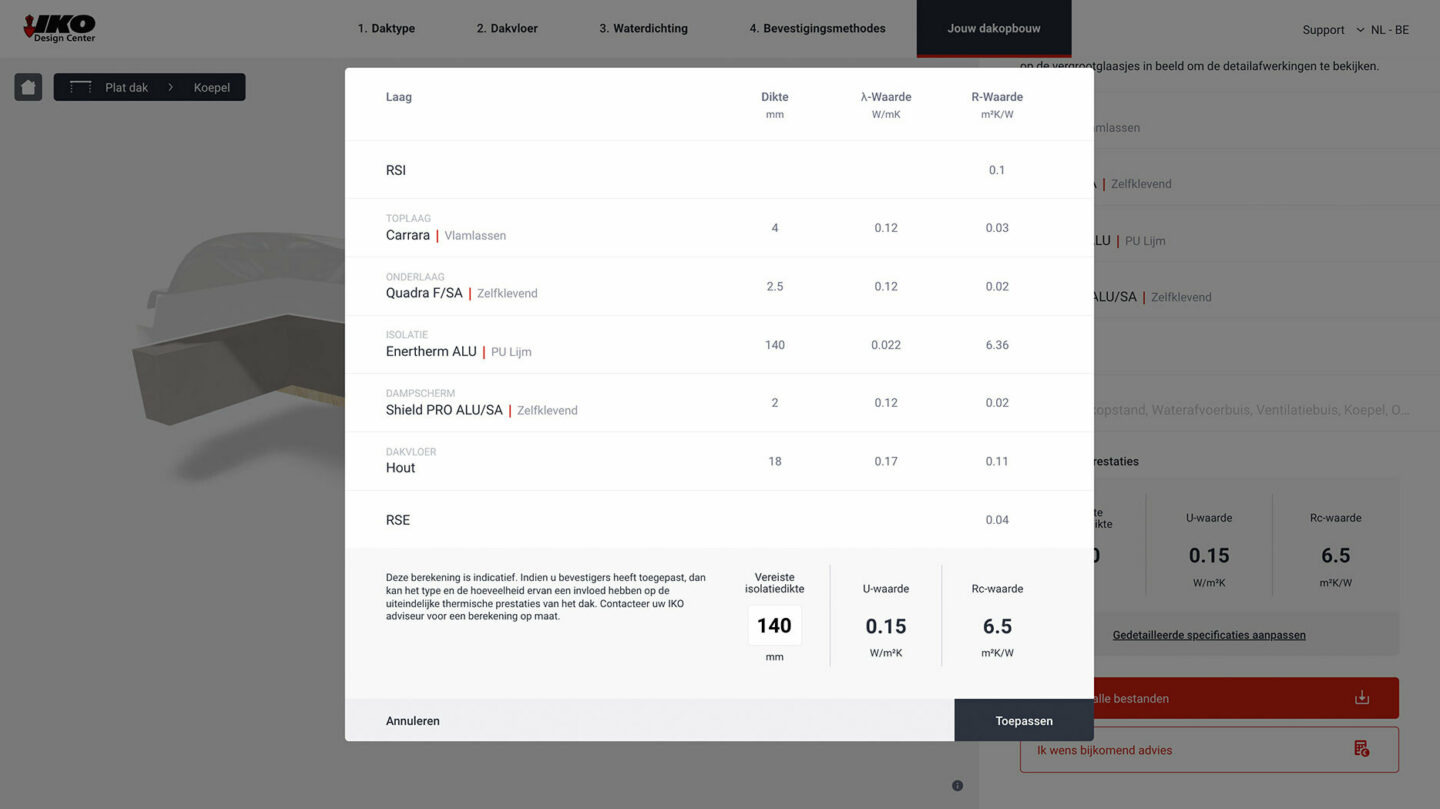Click the info icon below the dialog
The image size is (1440, 809).
point(957,786)
